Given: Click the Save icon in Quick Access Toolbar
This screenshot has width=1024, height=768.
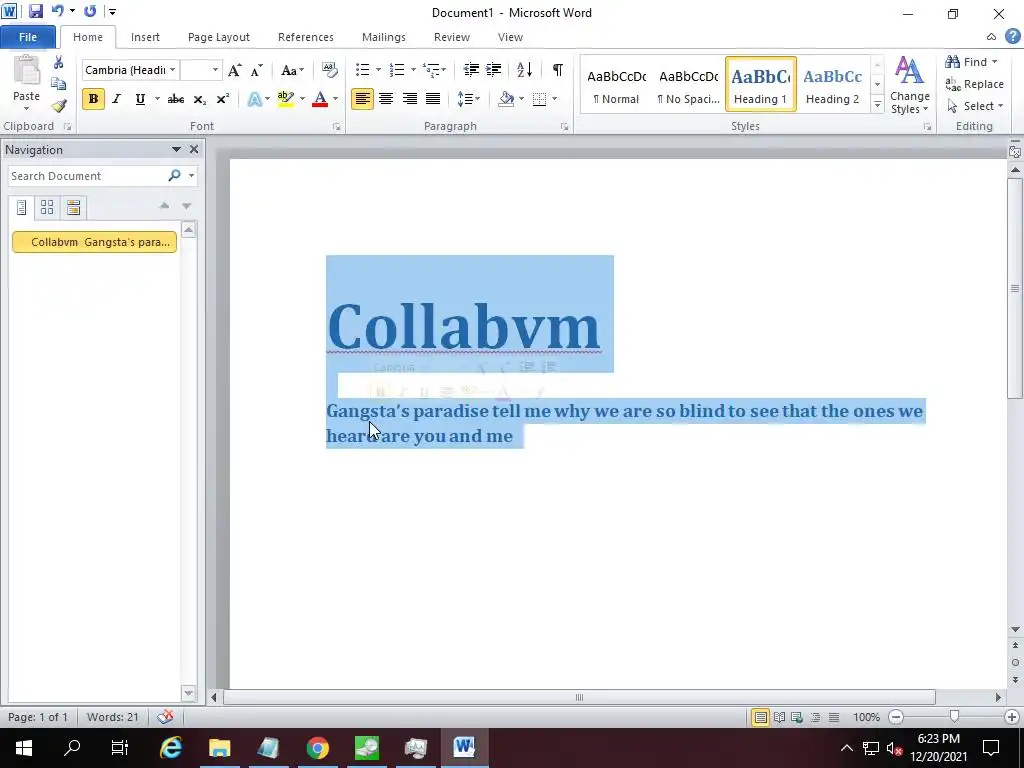Looking at the screenshot, I should (x=35, y=11).
